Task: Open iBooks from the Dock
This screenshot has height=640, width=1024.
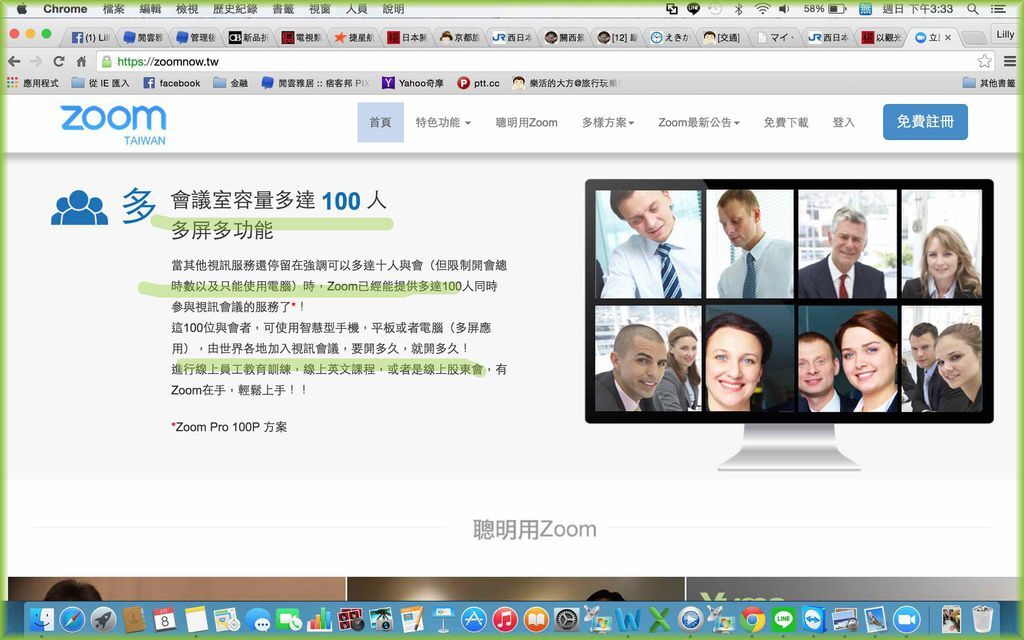Action: click(536, 618)
